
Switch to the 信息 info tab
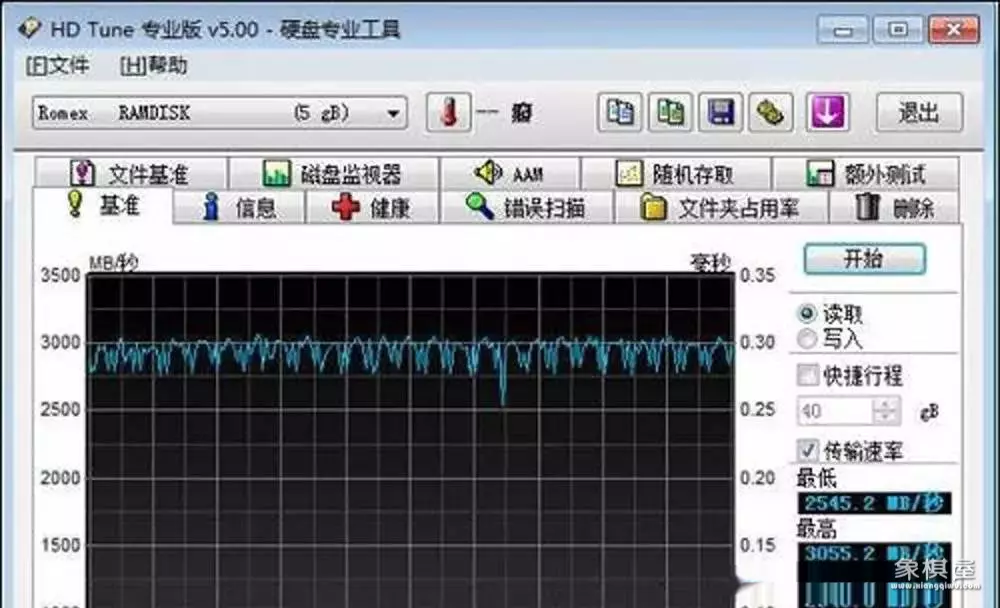click(240, 207)
